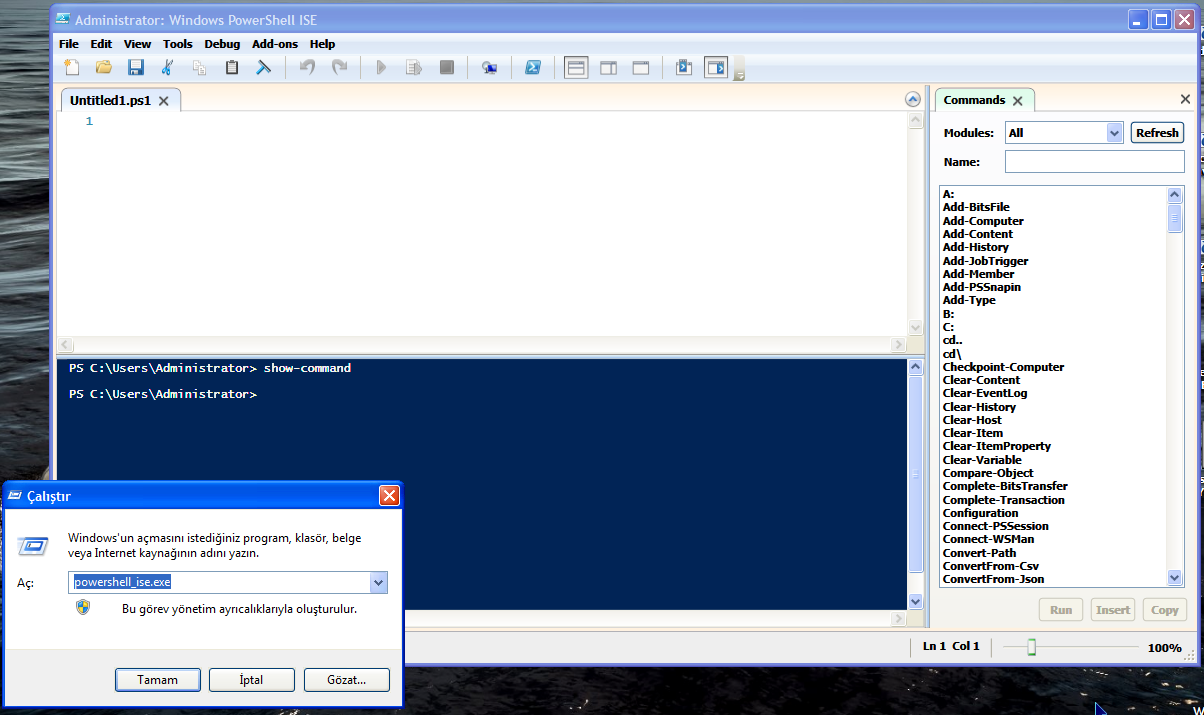
Task: Click İptal in Çalıştır dialog
Action: [x=251, y=680]
